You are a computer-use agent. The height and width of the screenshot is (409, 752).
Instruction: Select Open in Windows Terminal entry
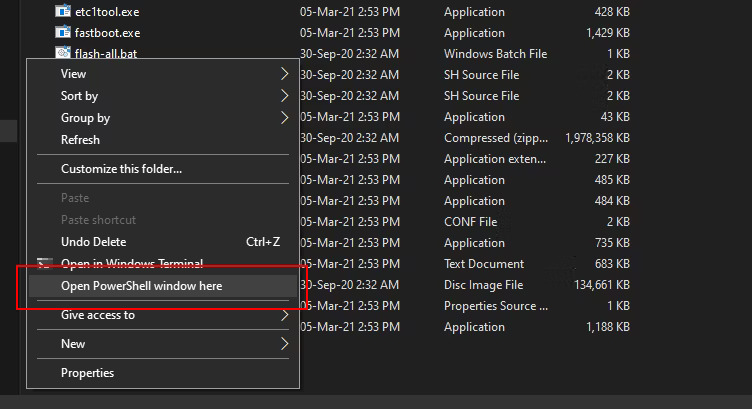(132, 264)
